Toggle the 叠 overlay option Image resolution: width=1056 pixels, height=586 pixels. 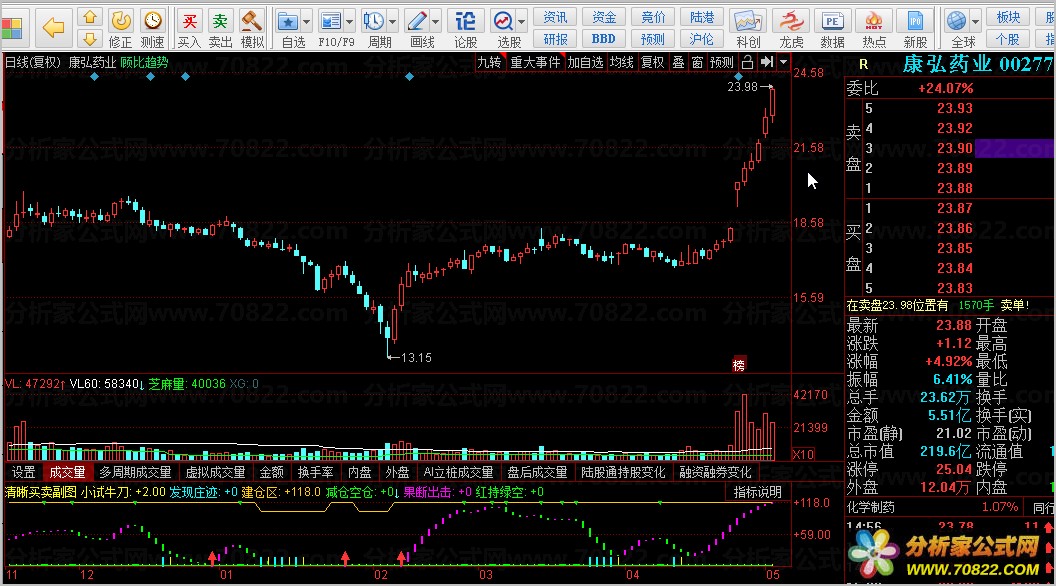(x=678, y=62)
